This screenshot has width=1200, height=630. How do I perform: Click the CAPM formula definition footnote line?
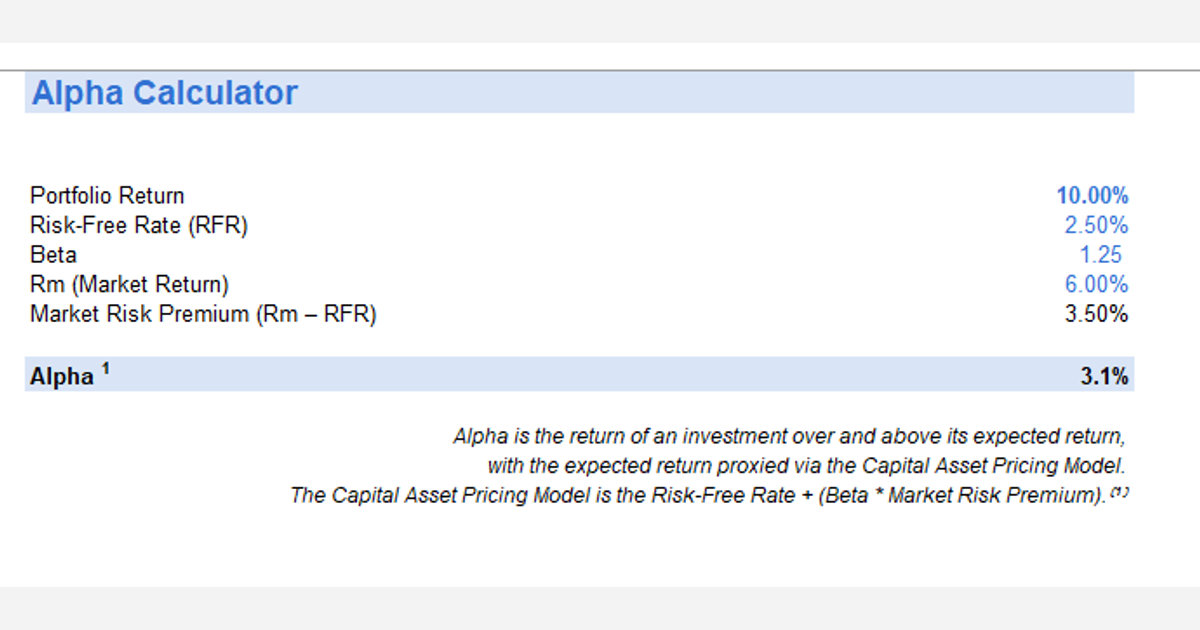click(696, 496)
